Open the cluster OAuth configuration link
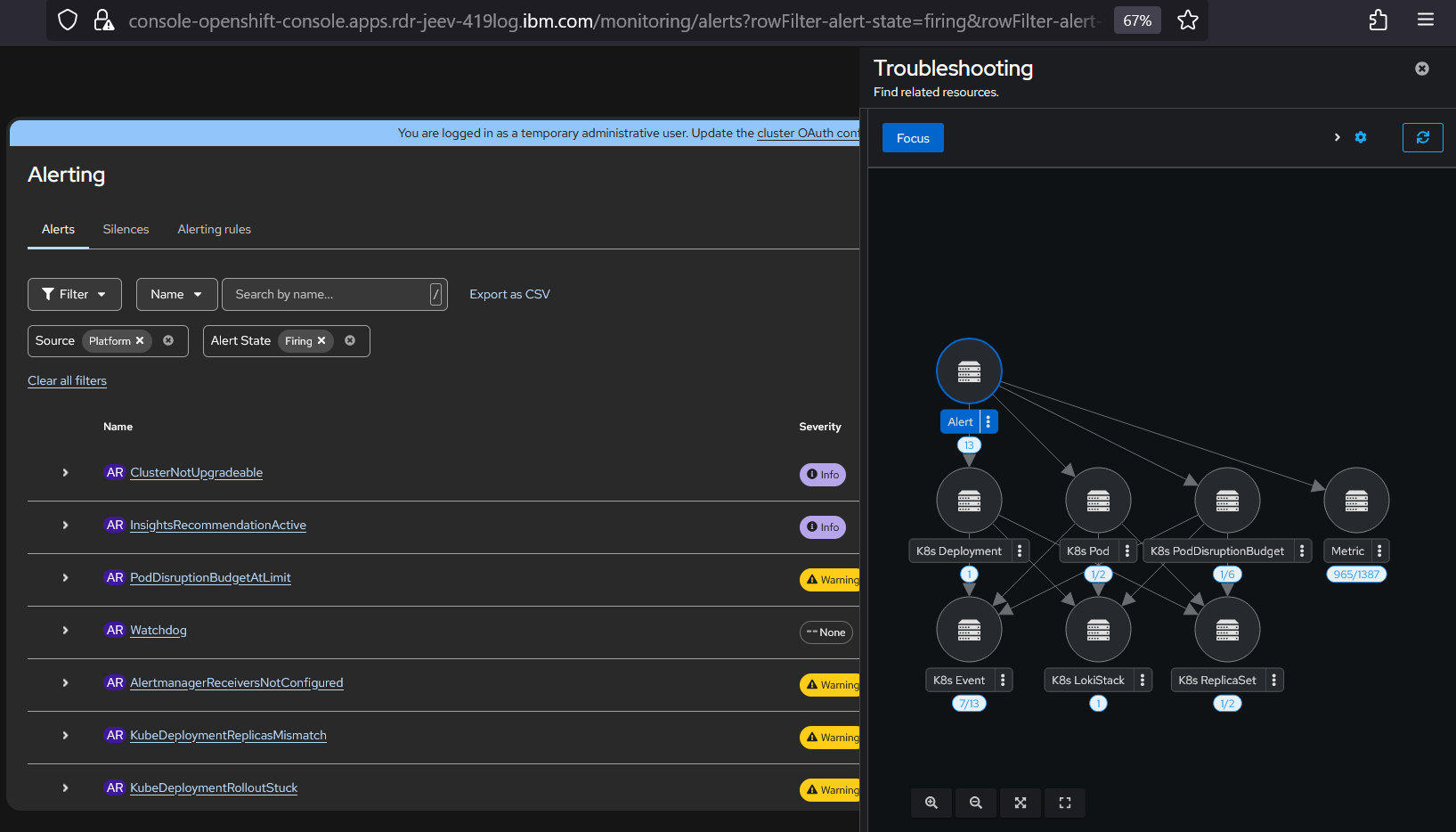 (808, 133)
